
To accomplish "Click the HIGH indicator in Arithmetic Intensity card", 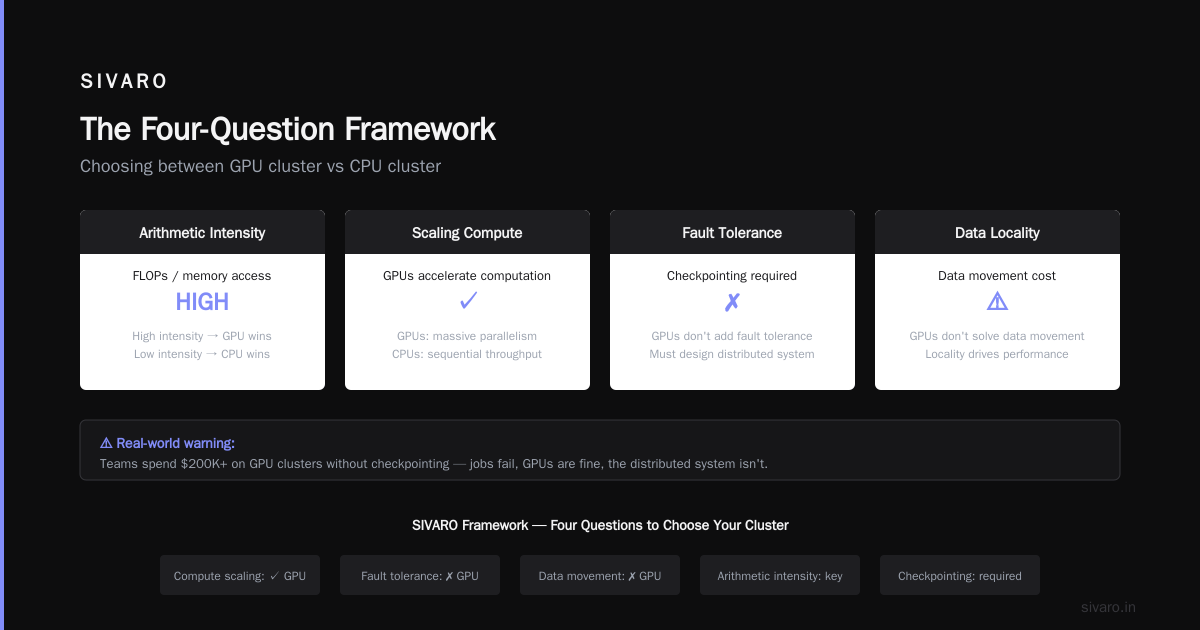I will 202,301.
